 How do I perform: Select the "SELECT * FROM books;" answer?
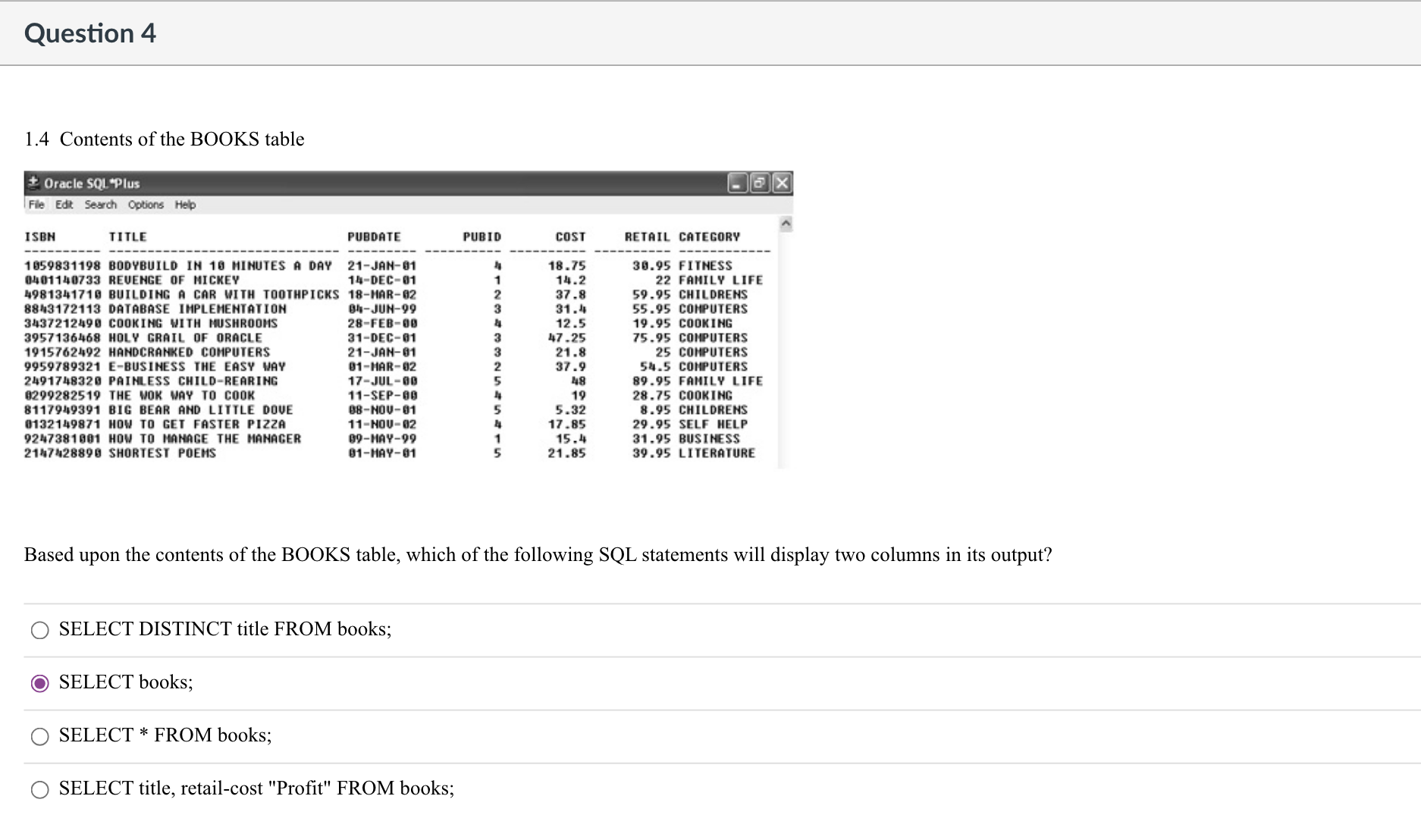[39, 736]
